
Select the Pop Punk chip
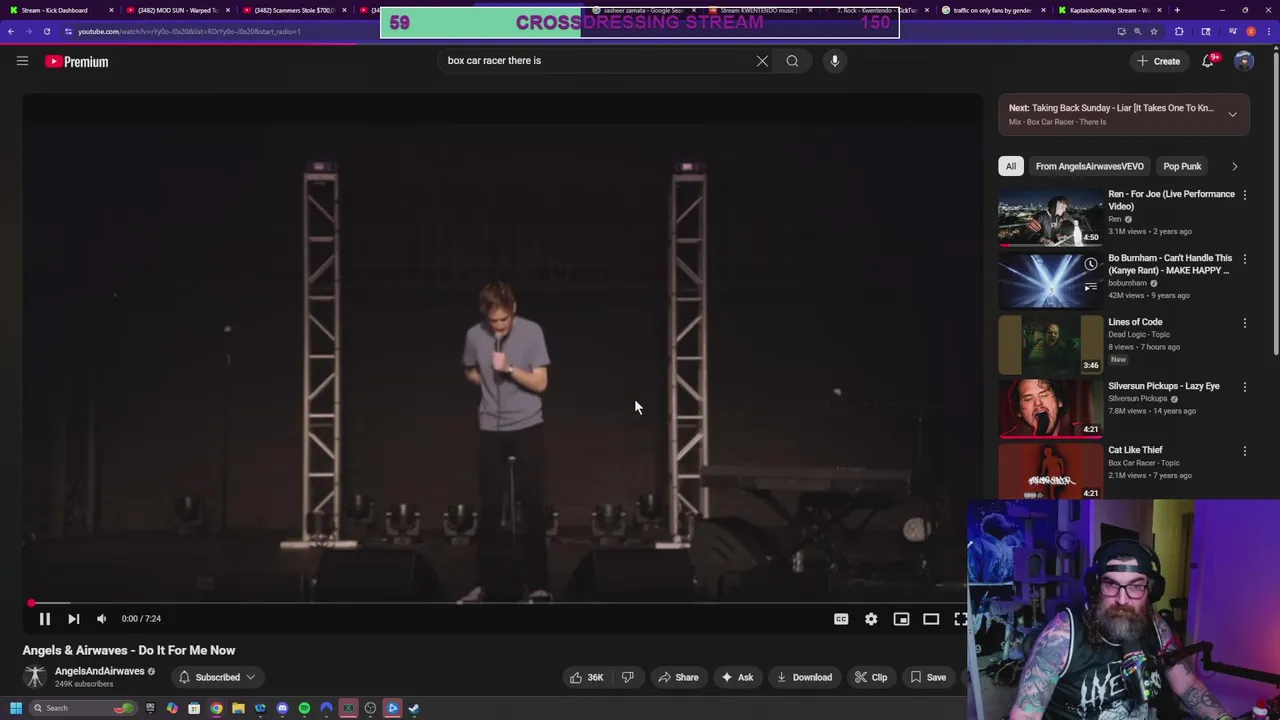1182,166
